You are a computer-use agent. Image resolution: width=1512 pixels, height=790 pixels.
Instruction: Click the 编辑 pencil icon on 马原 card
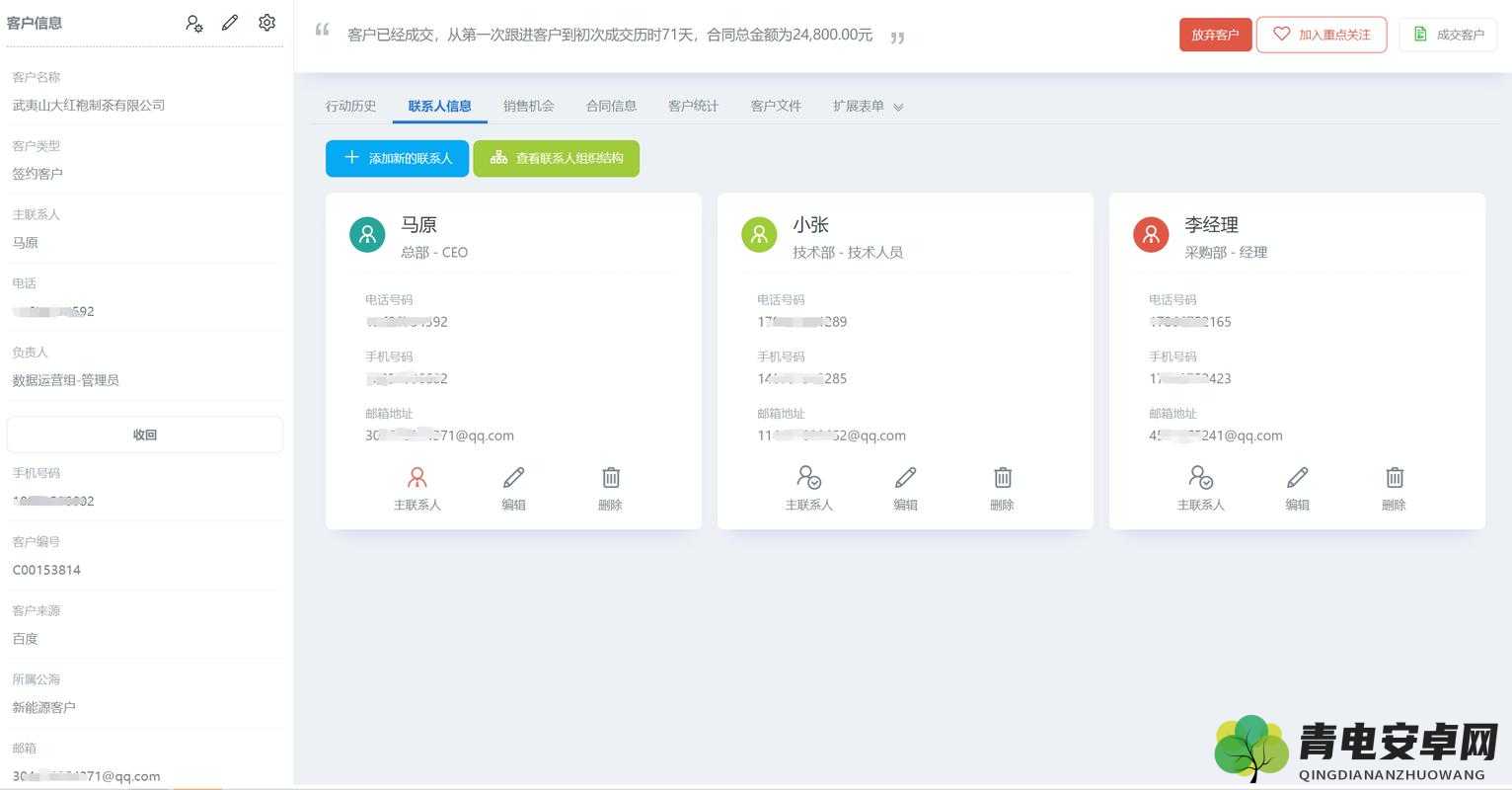(x=513, y=478)
